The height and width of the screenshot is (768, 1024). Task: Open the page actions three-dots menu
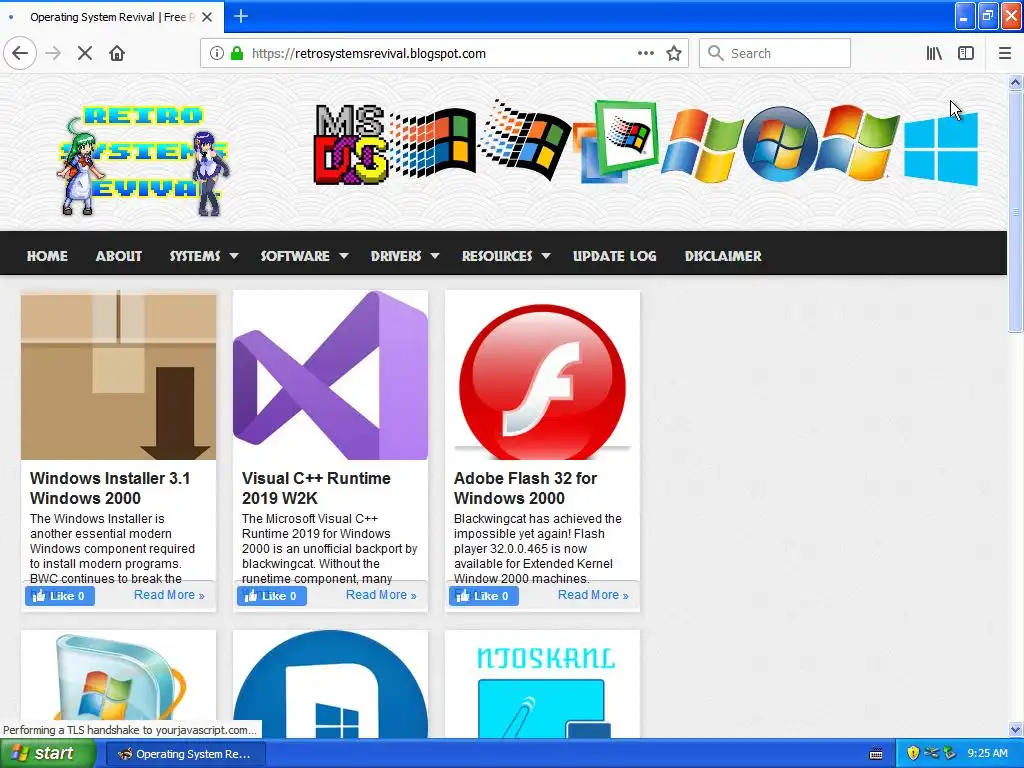(x=646, y=53)
